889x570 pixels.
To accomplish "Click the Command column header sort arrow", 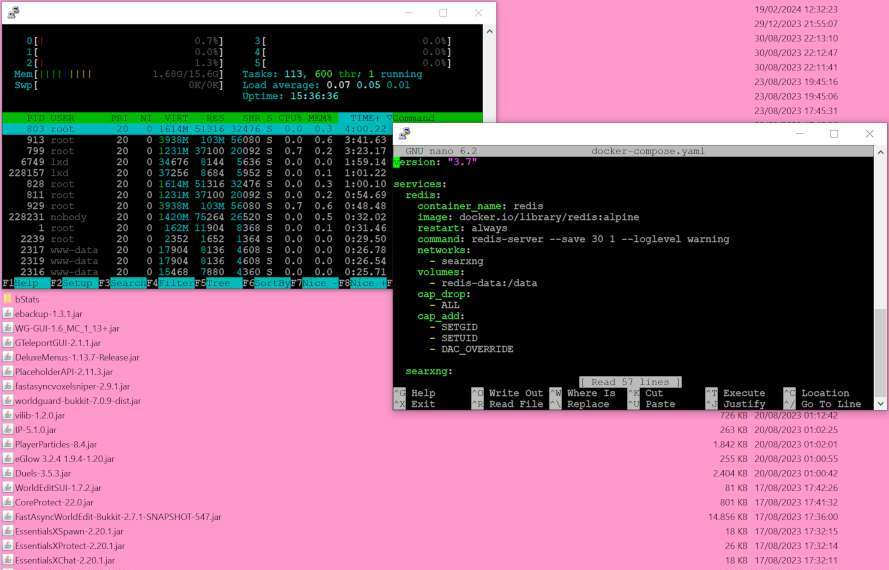I will pyautogui.click(x=389, y=118).
